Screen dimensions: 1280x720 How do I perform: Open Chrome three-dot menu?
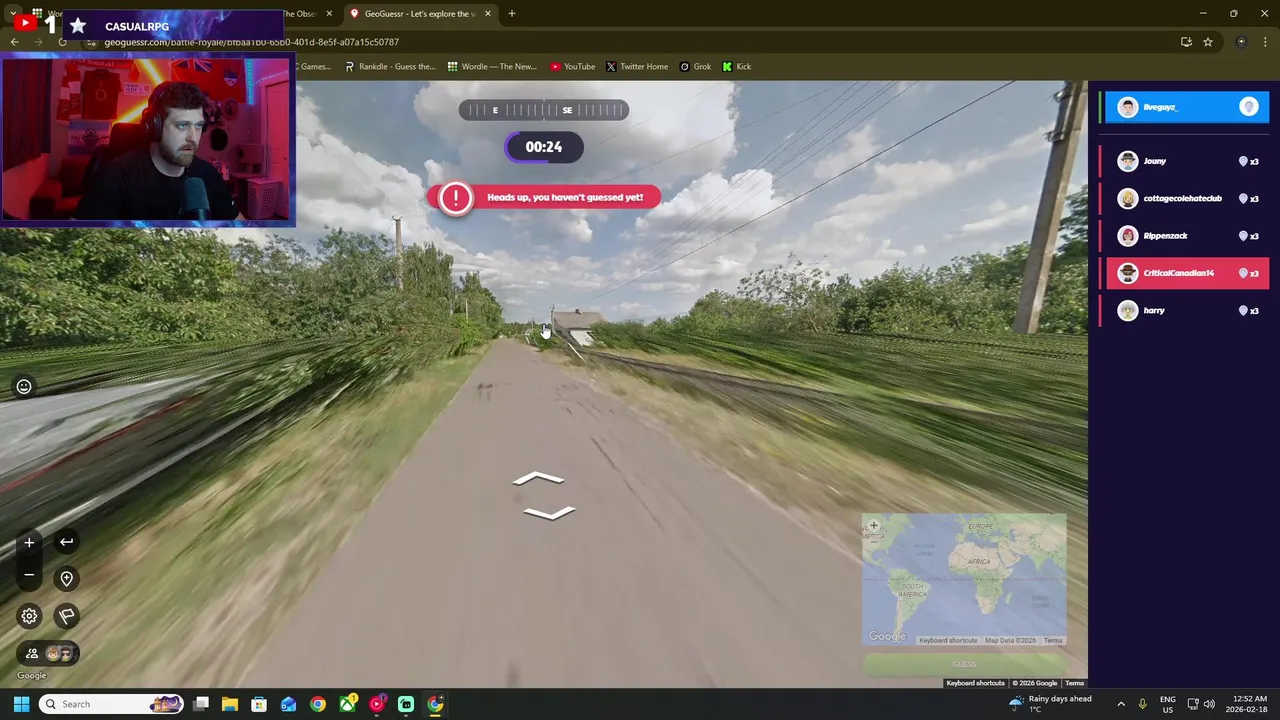click(x=1267, y=42)
